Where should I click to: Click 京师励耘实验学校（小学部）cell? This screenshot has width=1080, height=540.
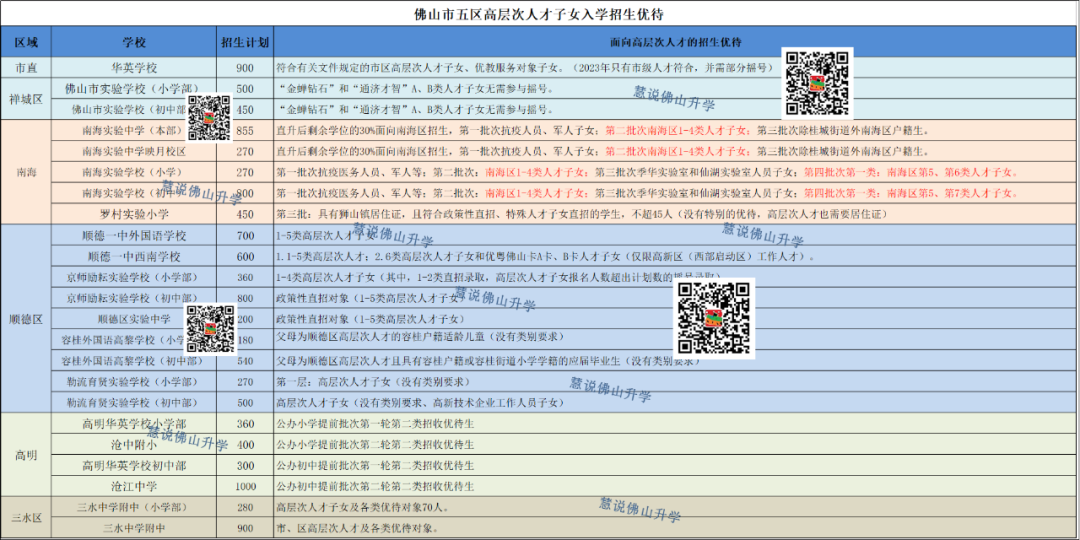coord(134,277)
